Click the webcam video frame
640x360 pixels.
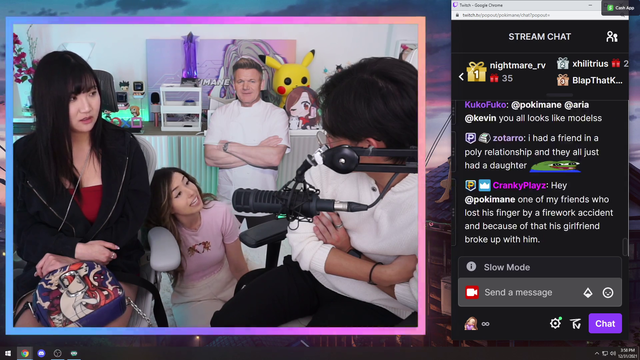[216, 176]
